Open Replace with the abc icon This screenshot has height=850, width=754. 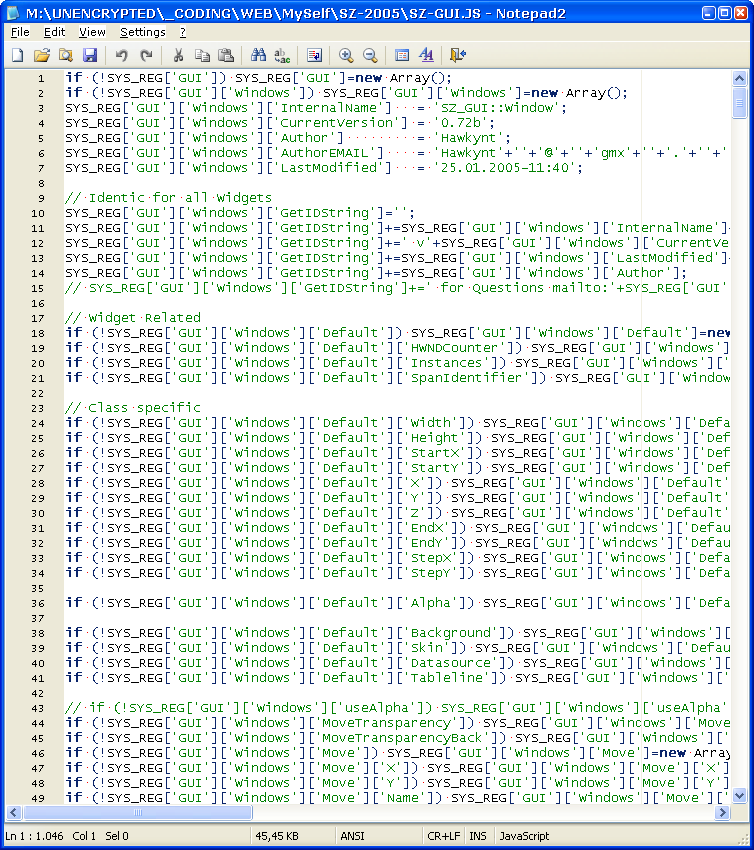point(282,55)
